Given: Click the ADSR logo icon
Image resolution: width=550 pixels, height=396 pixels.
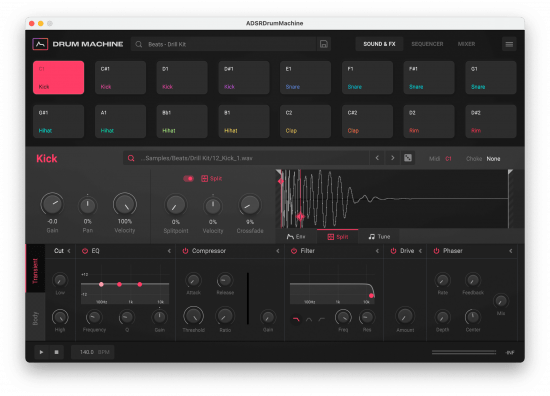Looking at the screenshot, I should click(x=40, y=44).
